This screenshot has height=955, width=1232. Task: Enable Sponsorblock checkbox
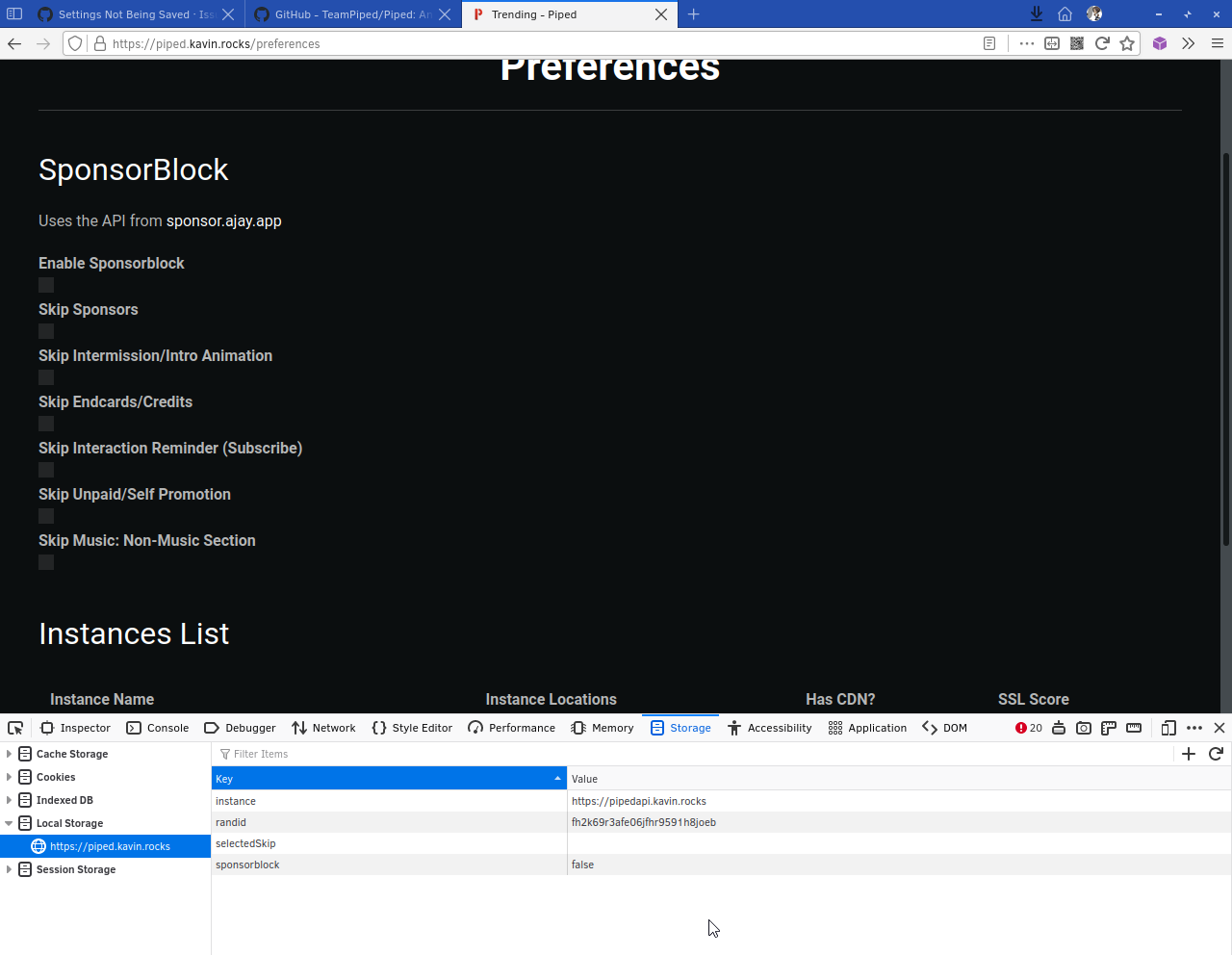[x=45, y=284]
